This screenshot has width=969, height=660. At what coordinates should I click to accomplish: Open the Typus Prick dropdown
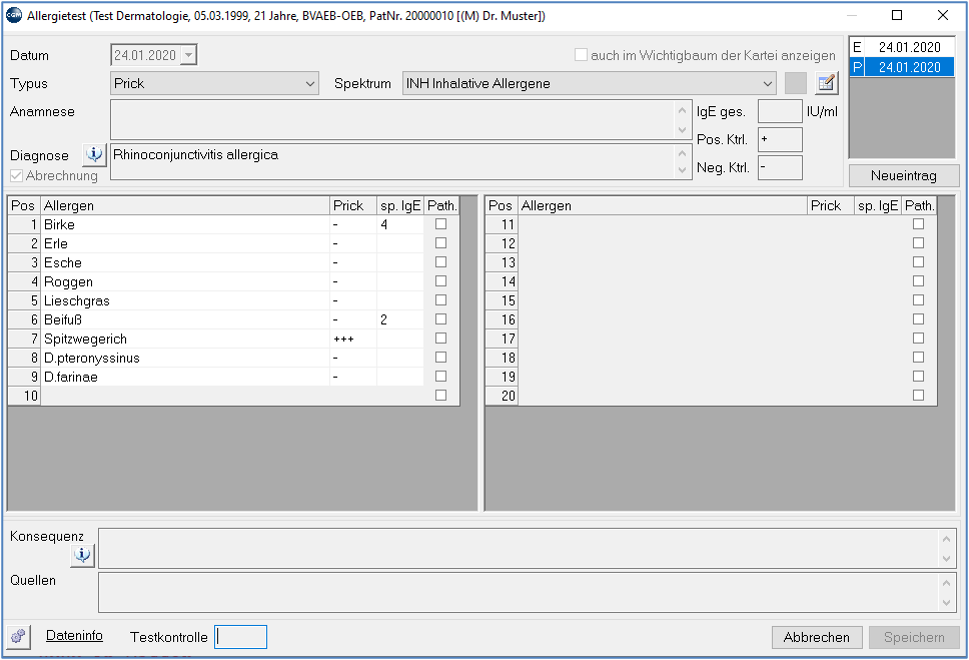pos(310,83)
